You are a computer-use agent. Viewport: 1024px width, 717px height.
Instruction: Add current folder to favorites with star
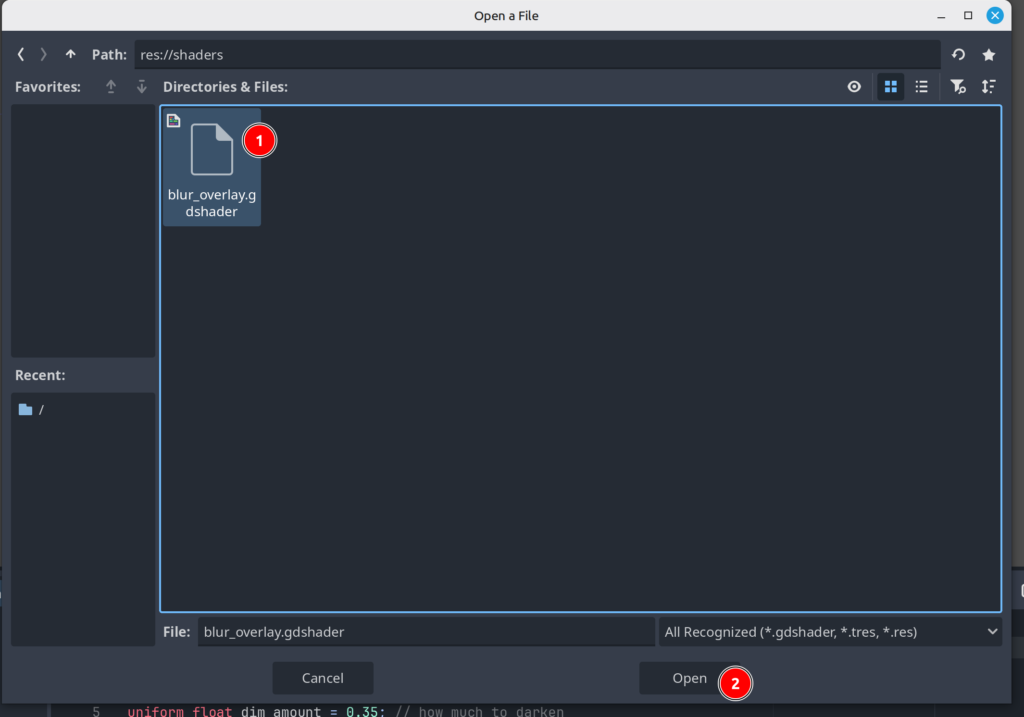pyautogui.click(x=989, y=55)
